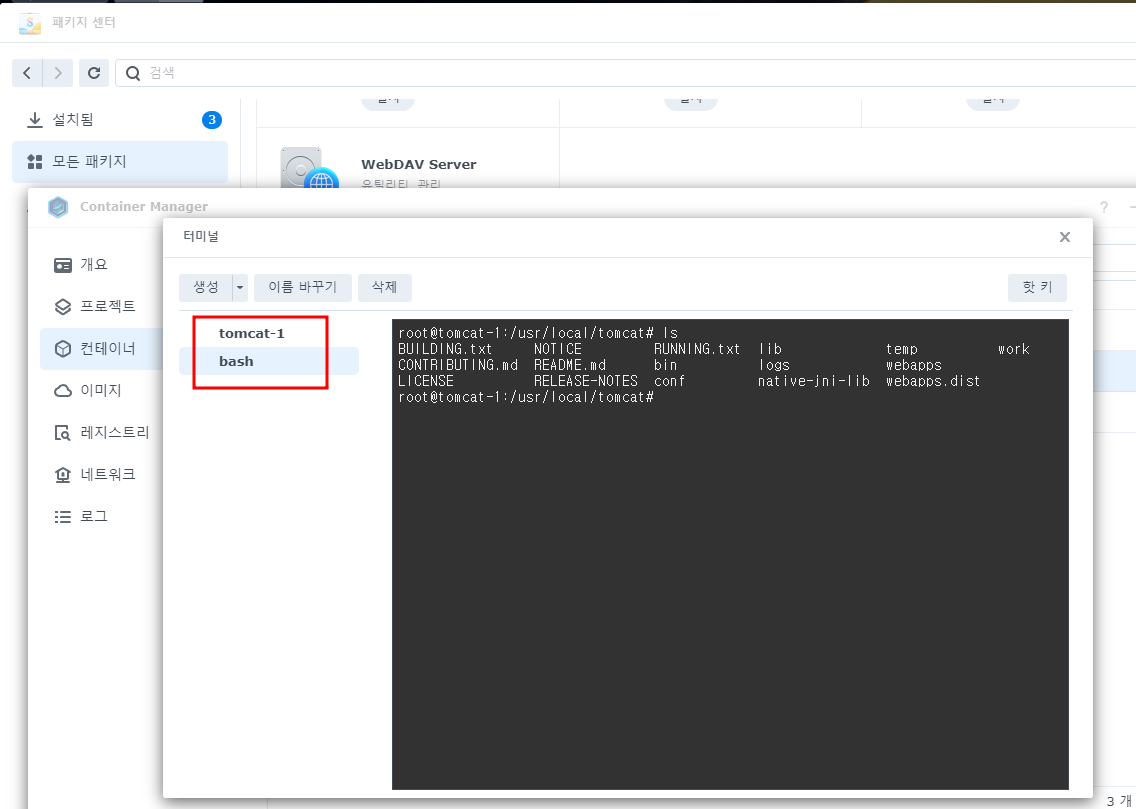Click CONTRIBUTING.md in terminal listing
The height and width of the screenshot is (809, 1136).
tap(458, 365)
